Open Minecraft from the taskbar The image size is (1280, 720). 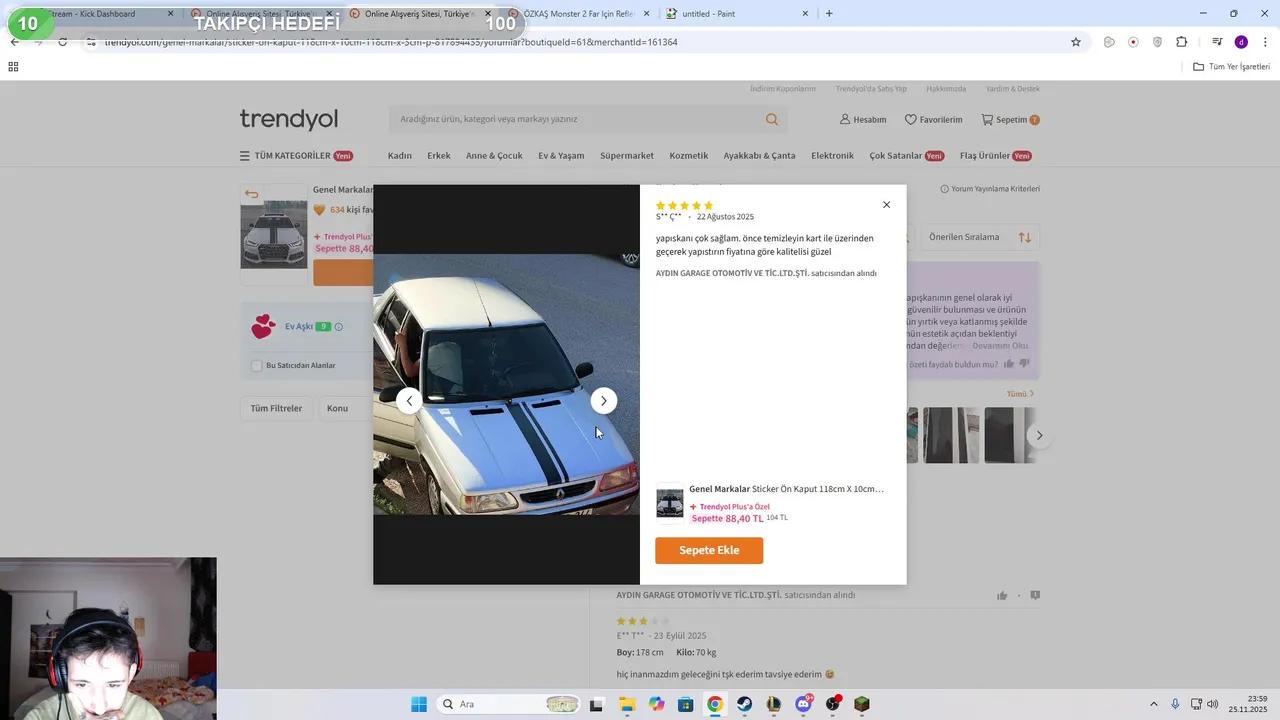tap(862, 704)
